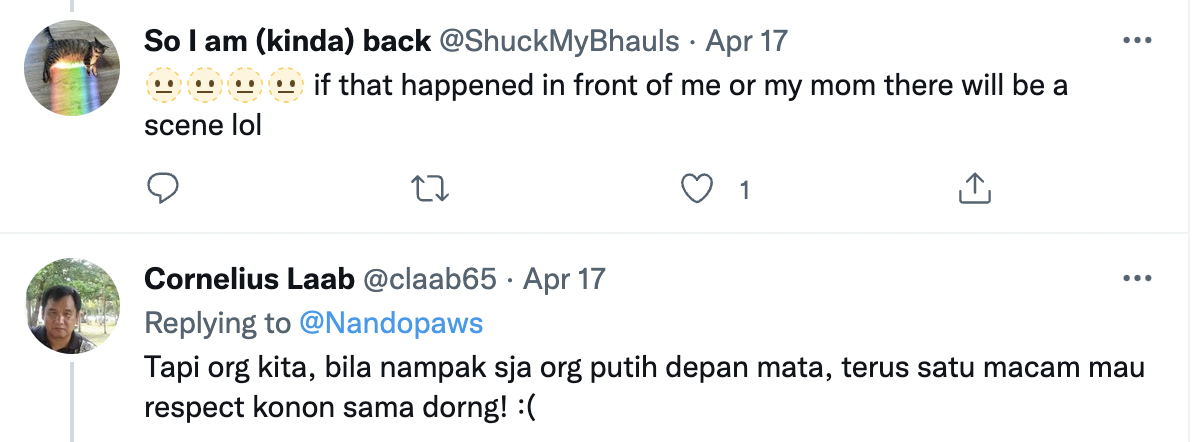Open Cornelius Laab's profile picture
Image resolution: width=1192 pixels, height=442 pixels.
(72, 303)
